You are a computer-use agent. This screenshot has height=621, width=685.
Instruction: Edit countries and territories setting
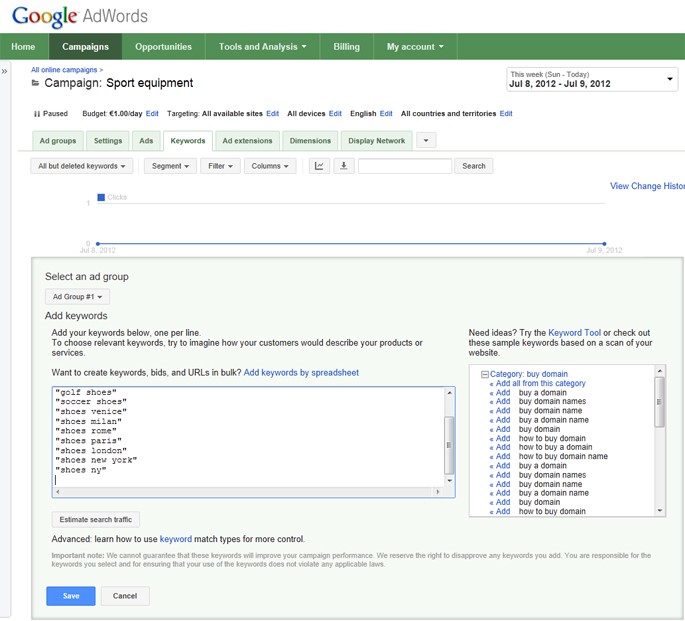[x=506, y=114]
